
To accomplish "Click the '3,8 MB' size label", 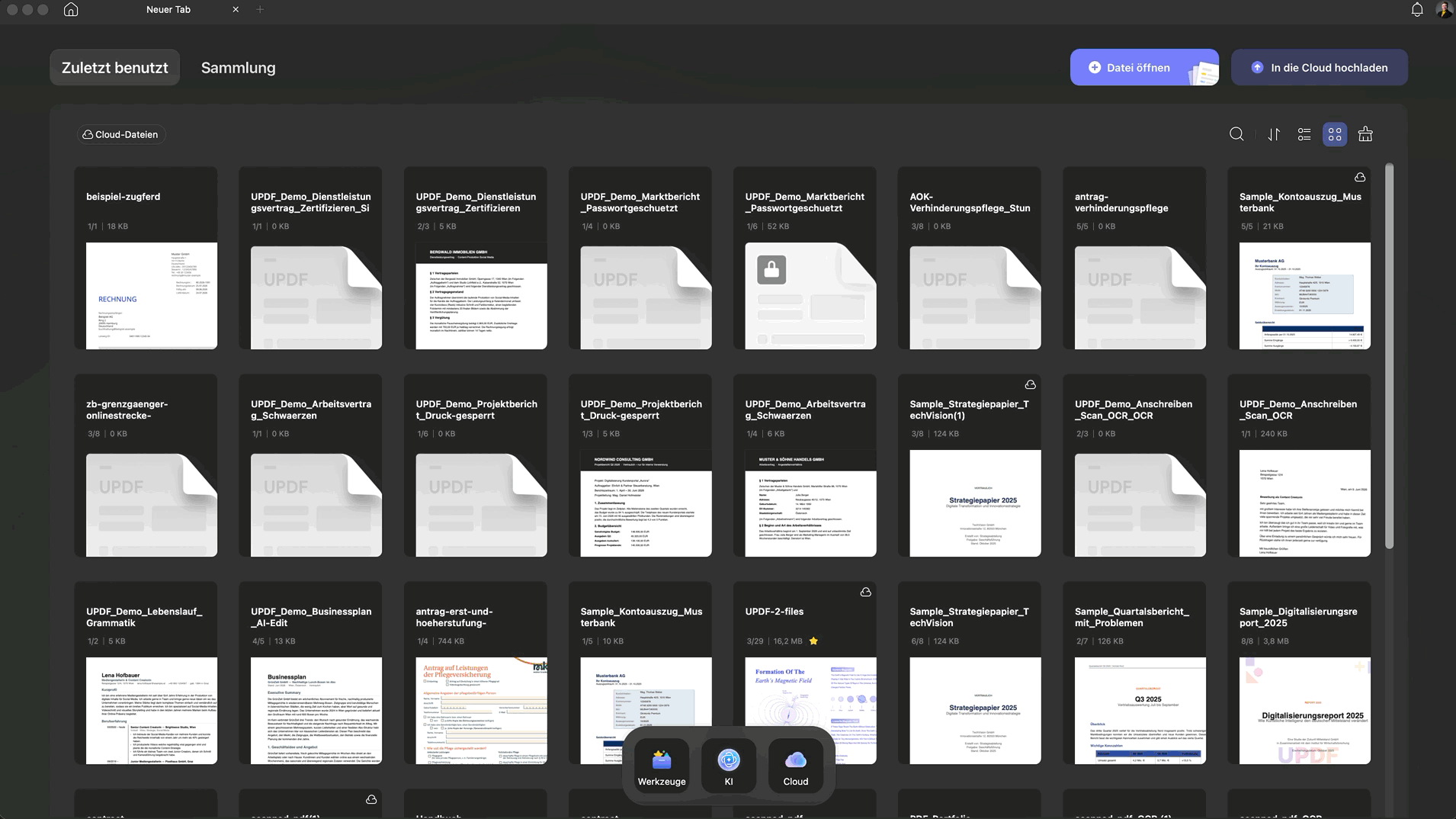I will pos(1276,641).
